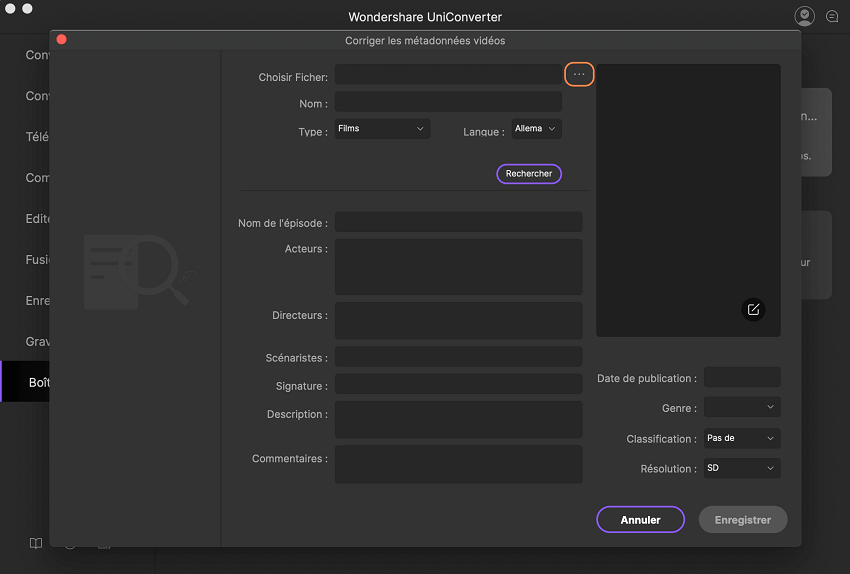This screenshot has width=850, height=574.
Task: Click the Nom input field
Action: coord(448,101)
